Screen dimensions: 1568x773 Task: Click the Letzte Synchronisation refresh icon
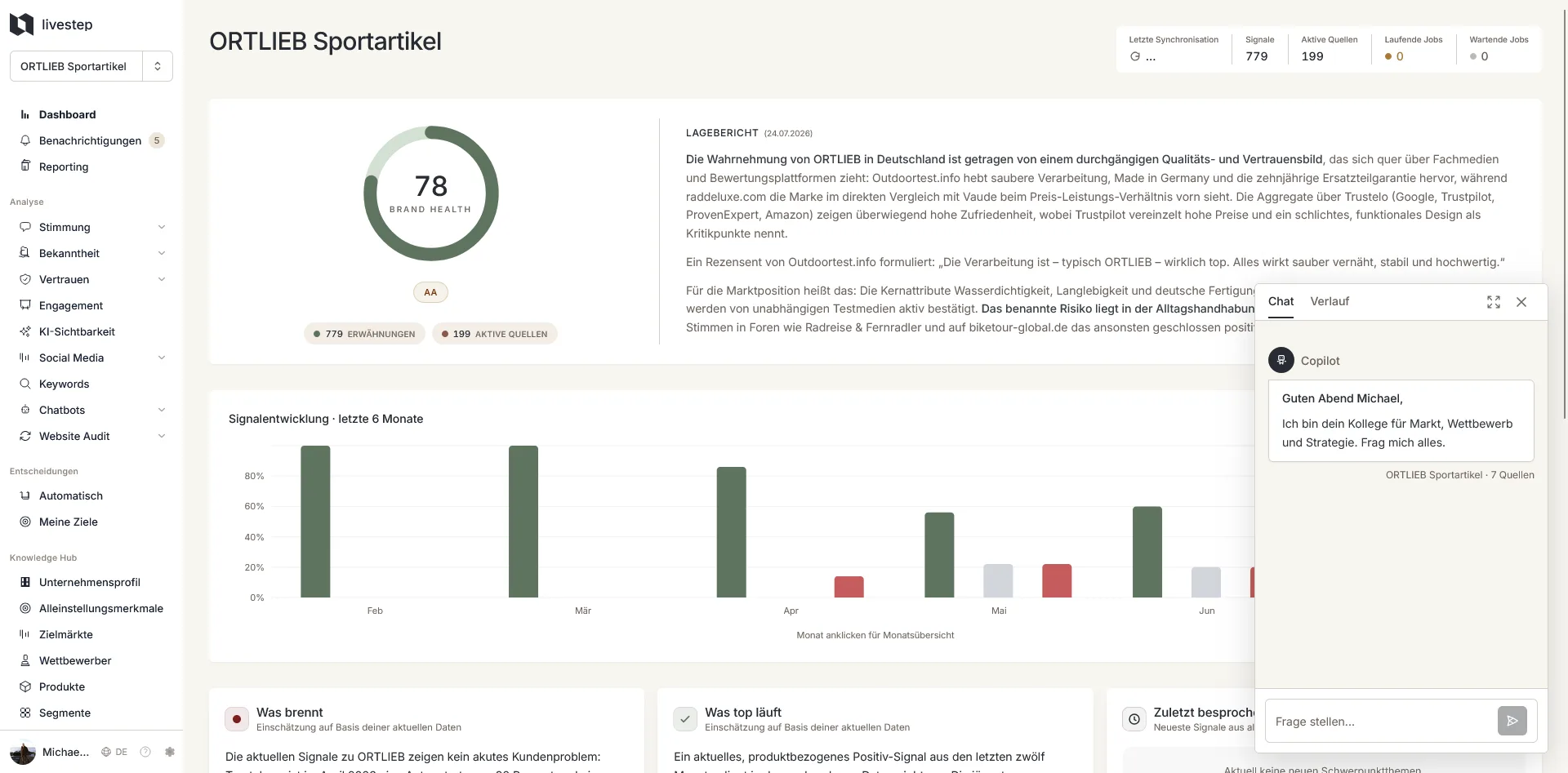[1135, 56]
